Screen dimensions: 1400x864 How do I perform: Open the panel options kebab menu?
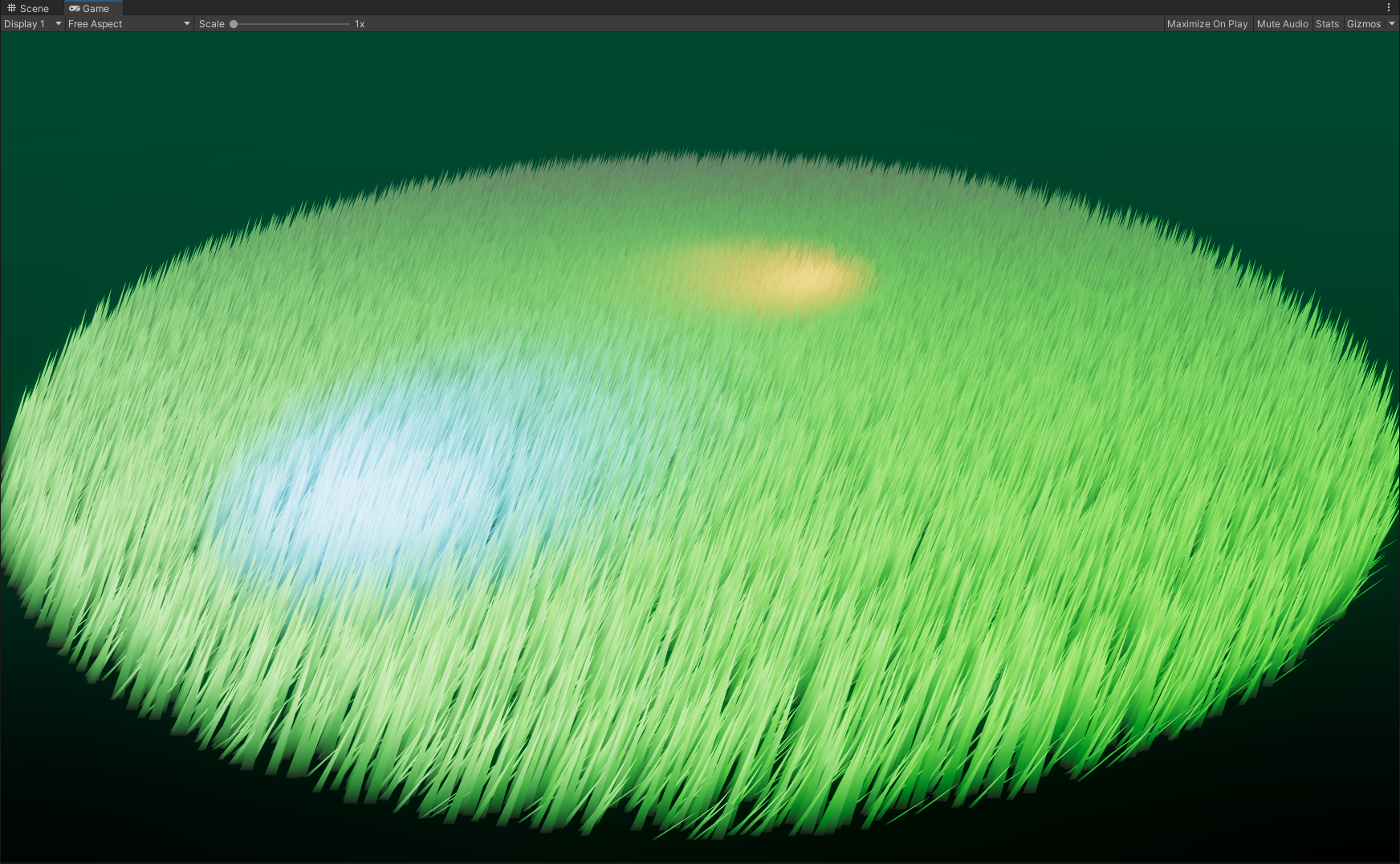point(1389,8)
